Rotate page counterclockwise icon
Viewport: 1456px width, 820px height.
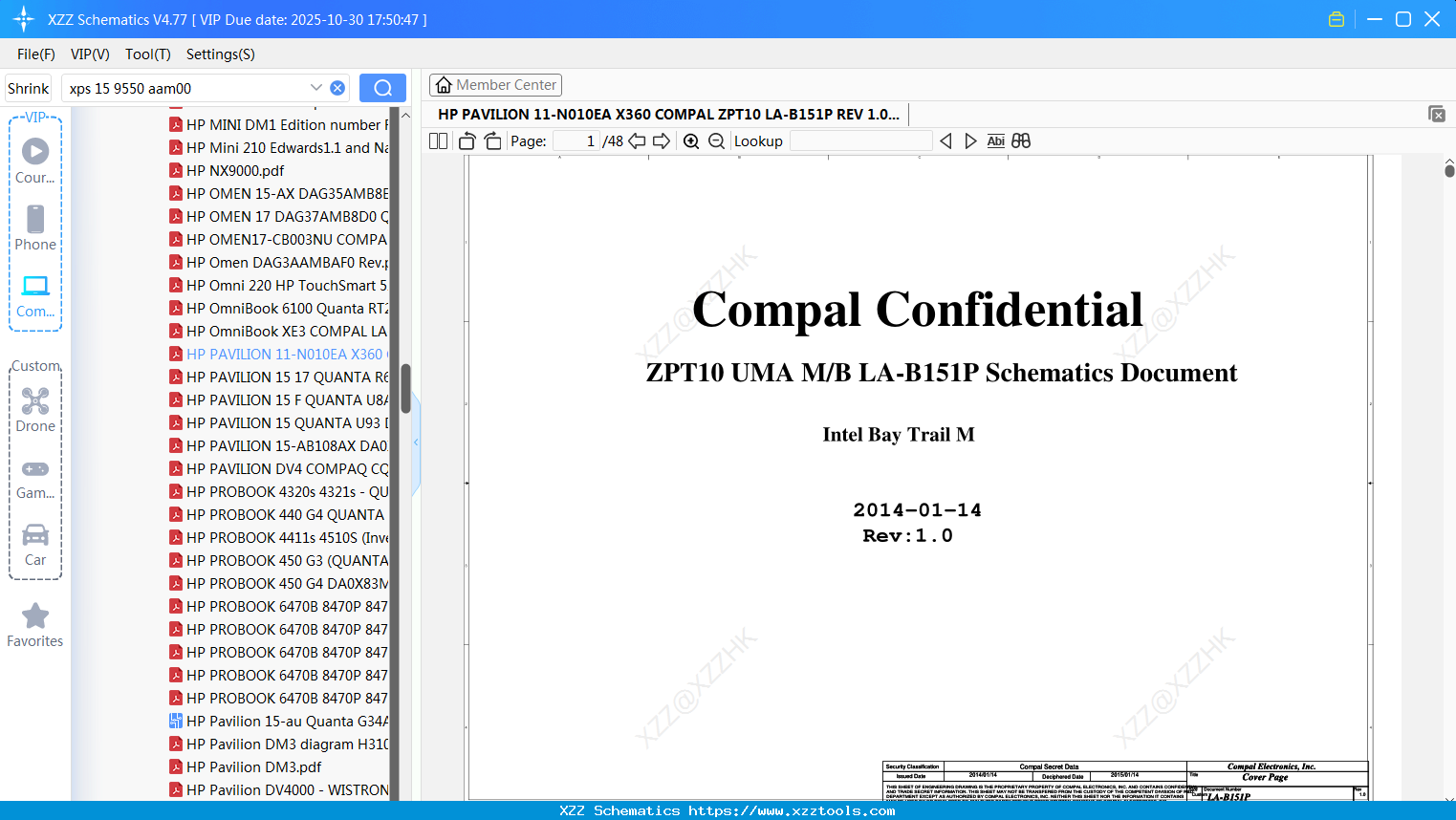(x=467, y=141)
